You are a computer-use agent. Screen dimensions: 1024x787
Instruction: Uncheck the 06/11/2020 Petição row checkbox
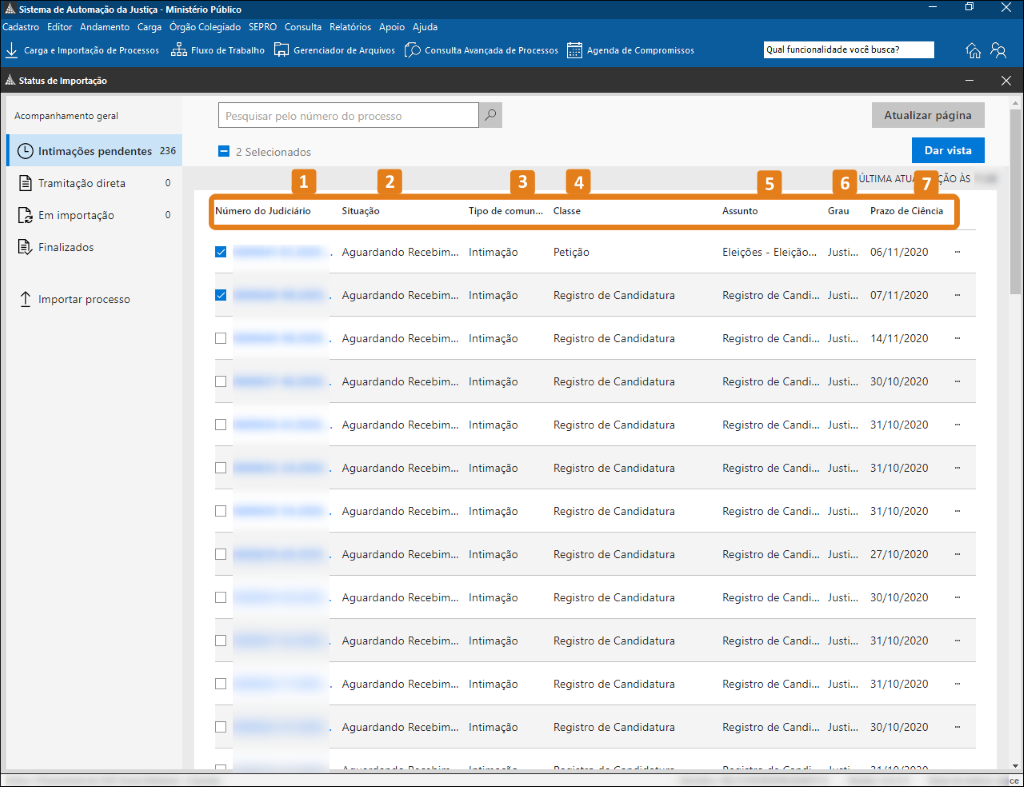pyautogui.click(x=221, y=252)
